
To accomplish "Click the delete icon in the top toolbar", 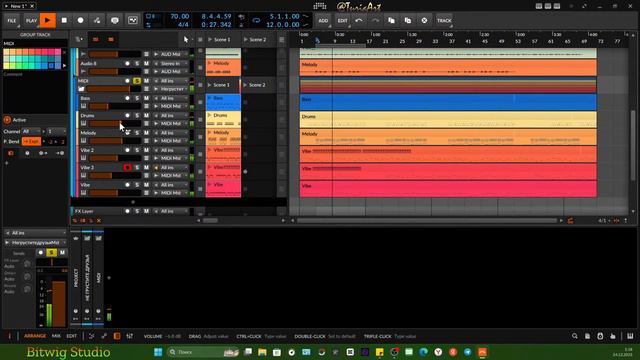I will coord(424,20).
